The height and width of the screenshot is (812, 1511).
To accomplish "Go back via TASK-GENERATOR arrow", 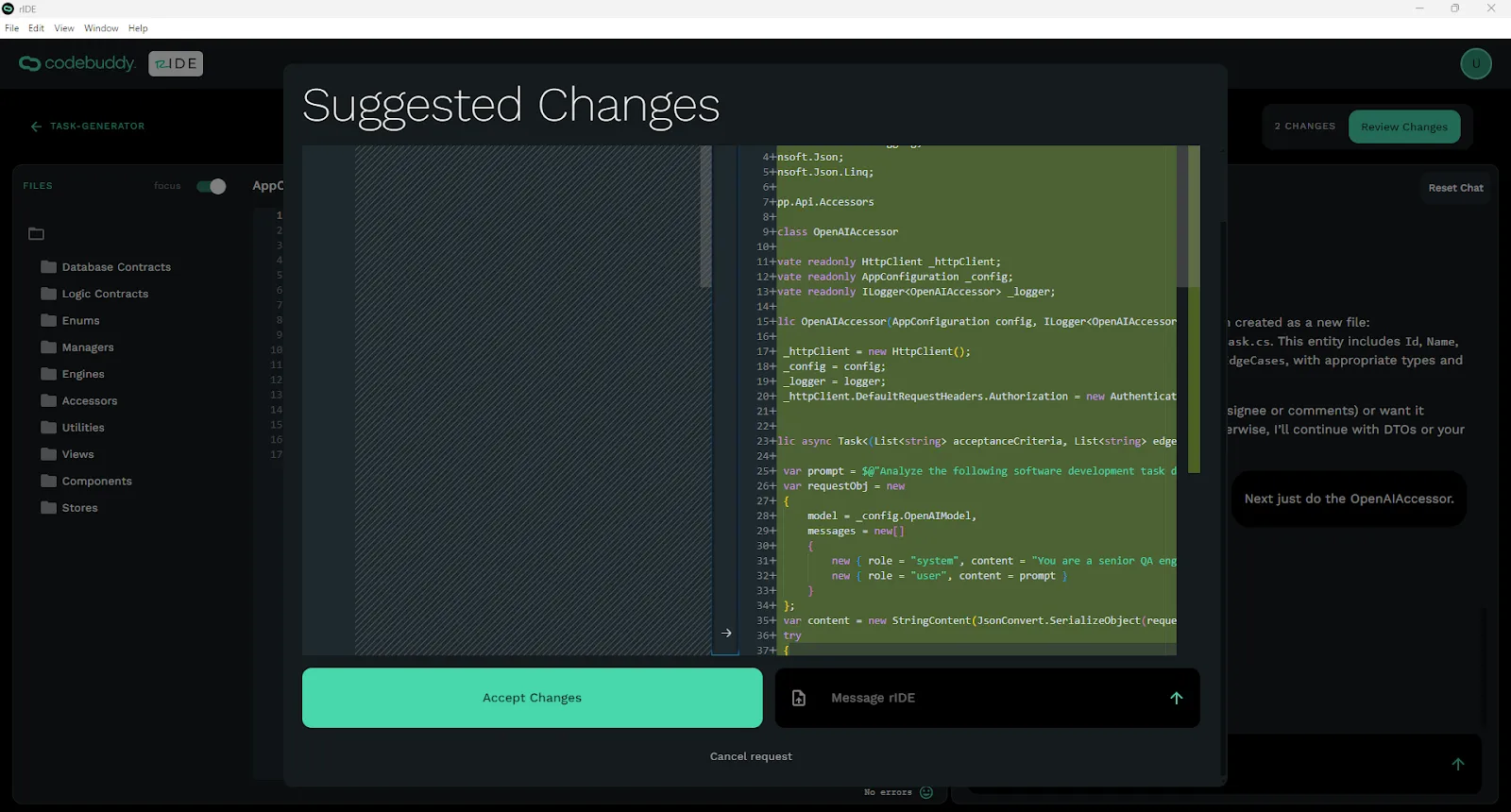I will pos(36,127).
